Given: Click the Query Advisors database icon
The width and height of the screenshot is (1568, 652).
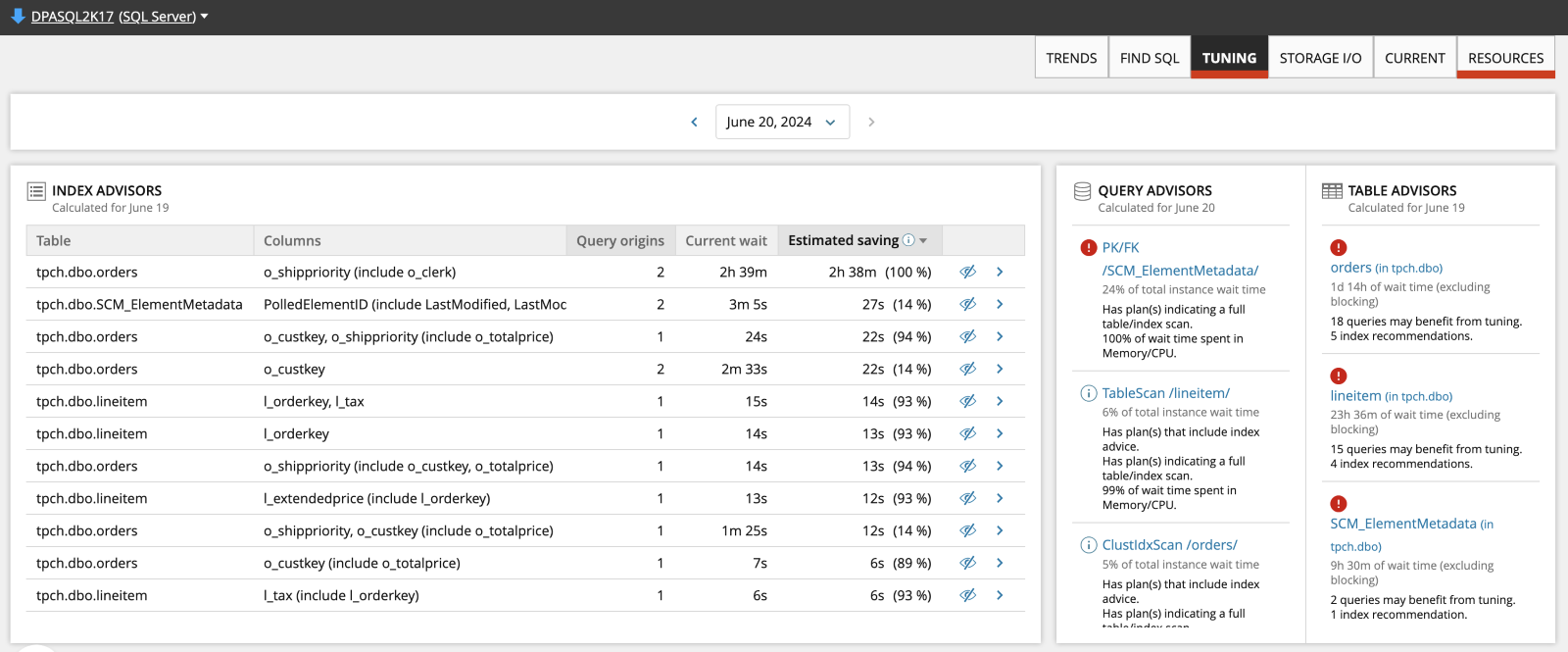Looking at the screenshot, I should pos(1083,191).
